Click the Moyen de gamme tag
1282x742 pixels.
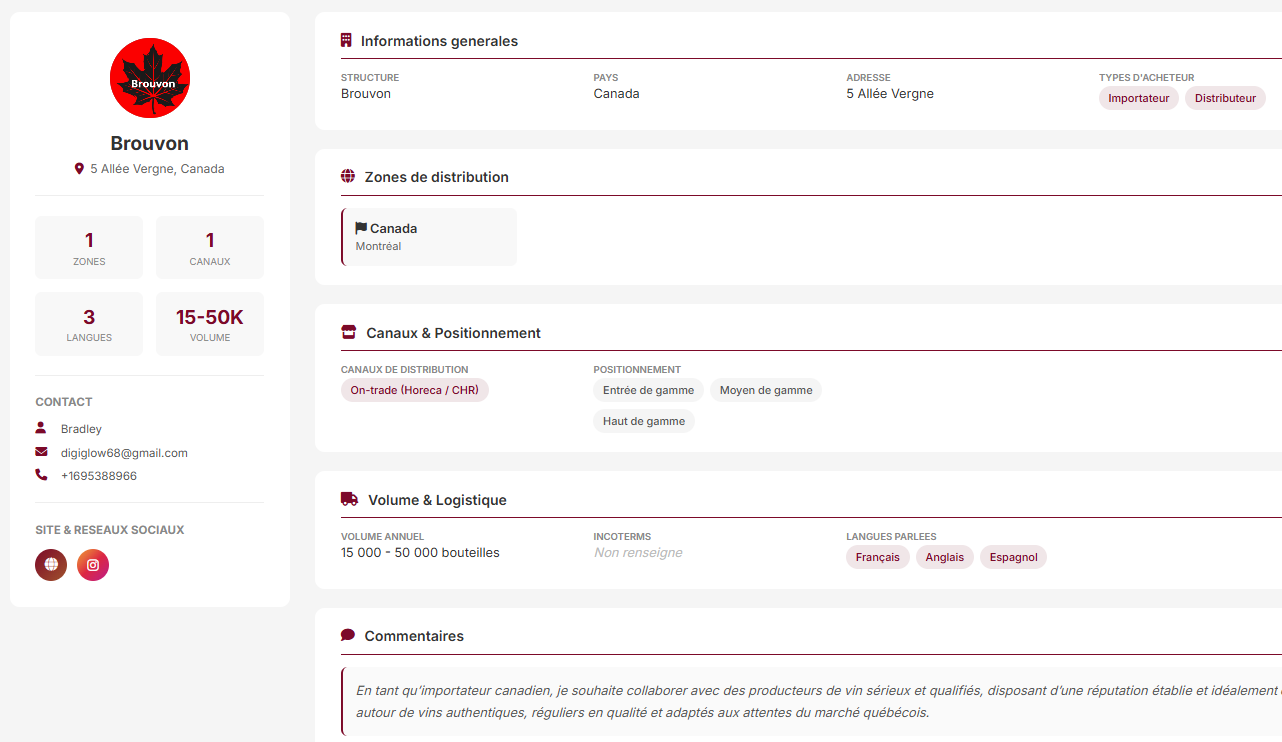(766, 390)
